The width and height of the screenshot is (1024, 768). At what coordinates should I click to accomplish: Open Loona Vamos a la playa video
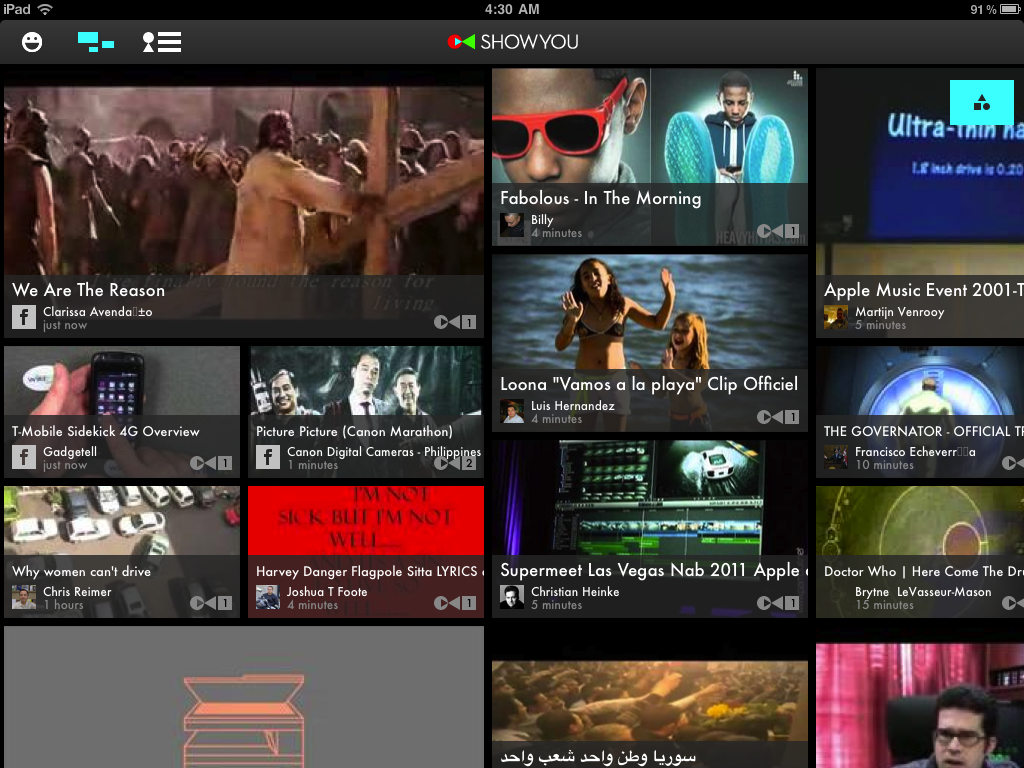coord(650,344)
